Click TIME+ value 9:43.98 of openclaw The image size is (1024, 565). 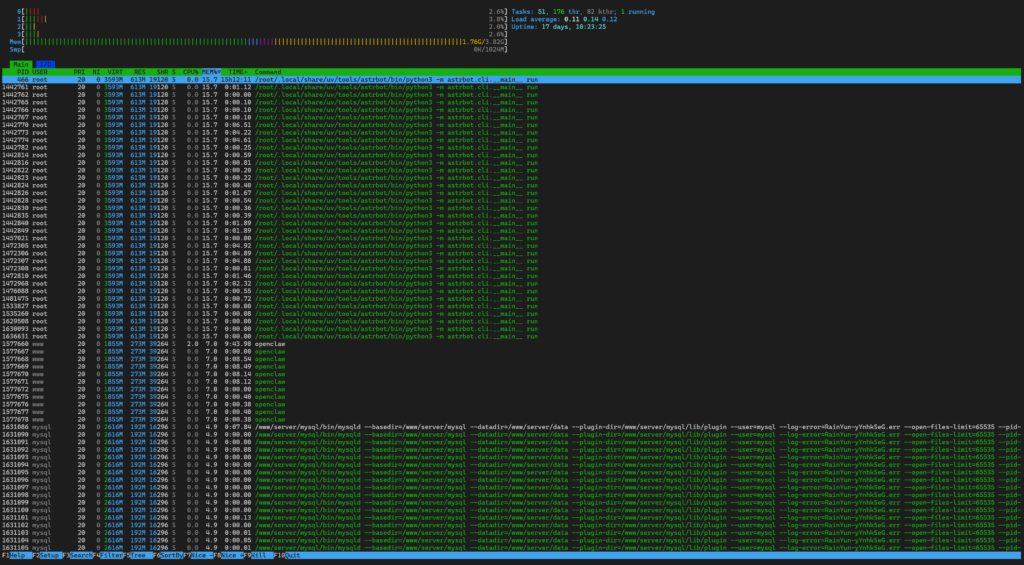pos(238,344)
